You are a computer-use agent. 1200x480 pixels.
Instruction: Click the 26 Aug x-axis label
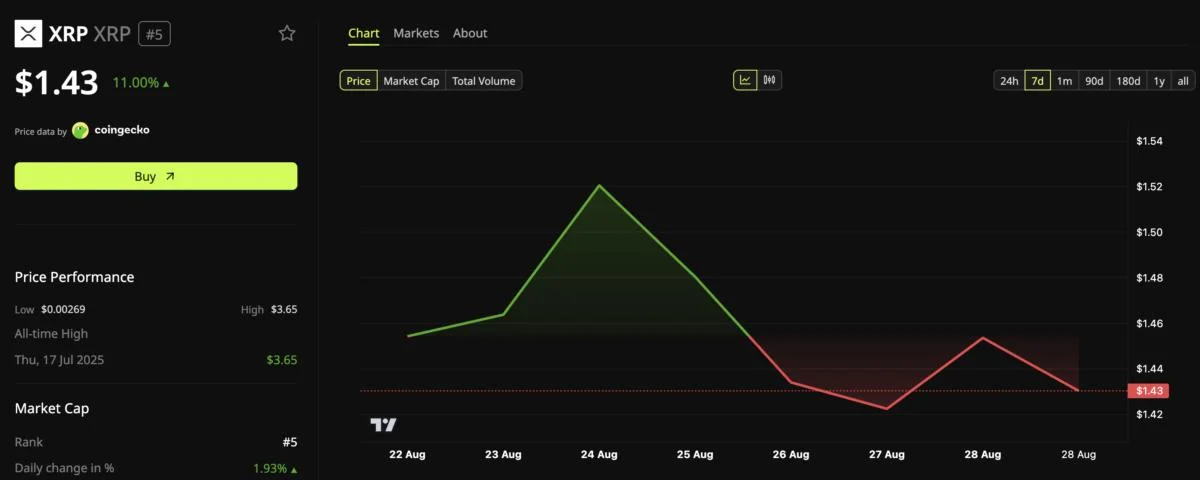(791, 454)
